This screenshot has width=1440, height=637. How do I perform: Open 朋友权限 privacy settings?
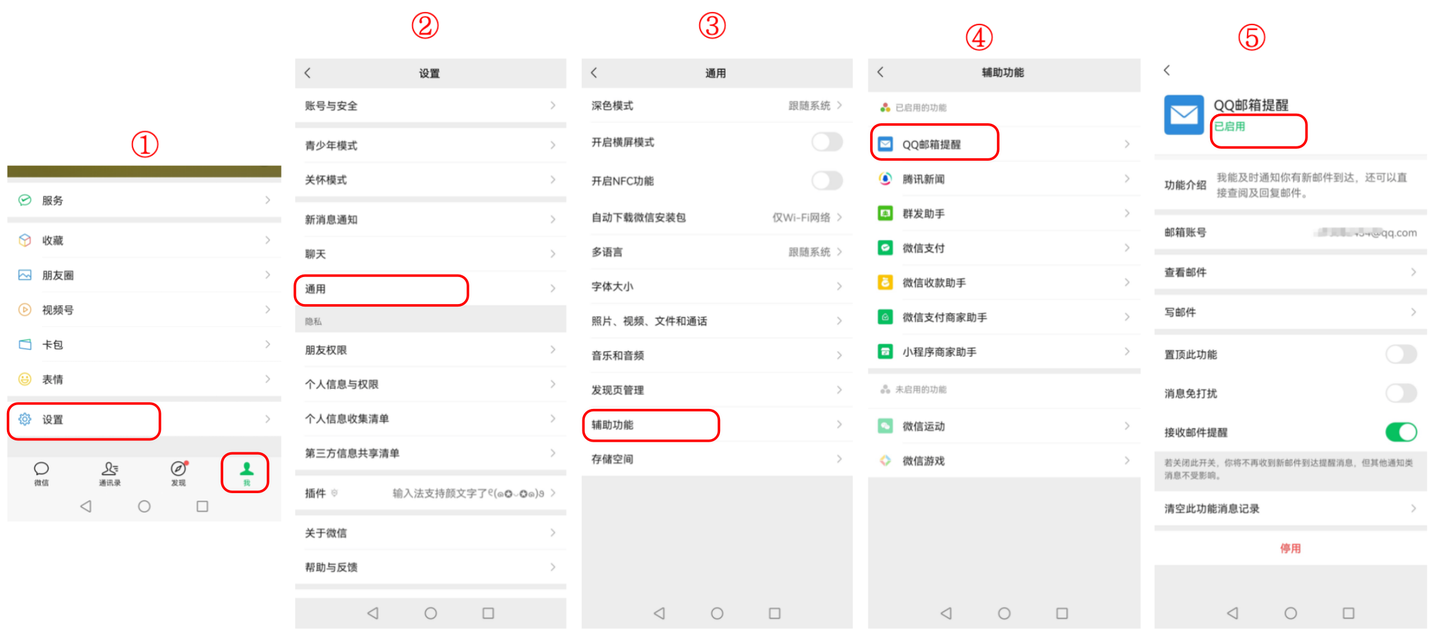pos(430,350)
